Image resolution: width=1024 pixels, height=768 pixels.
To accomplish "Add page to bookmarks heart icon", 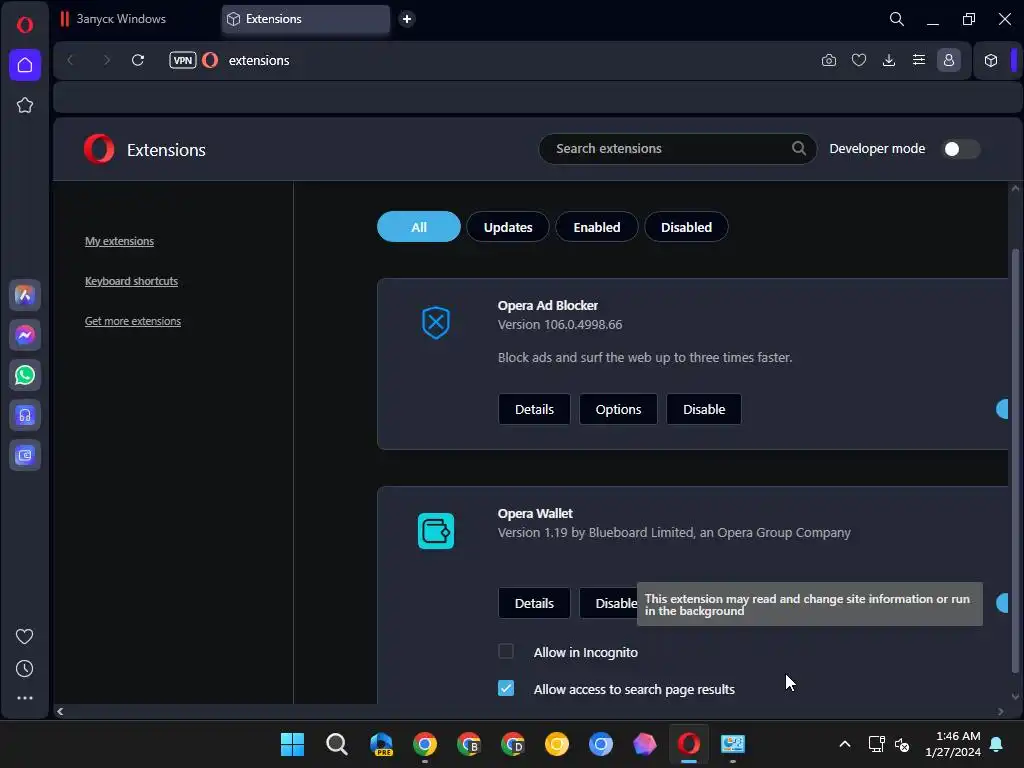I will [x=859, y=60].
